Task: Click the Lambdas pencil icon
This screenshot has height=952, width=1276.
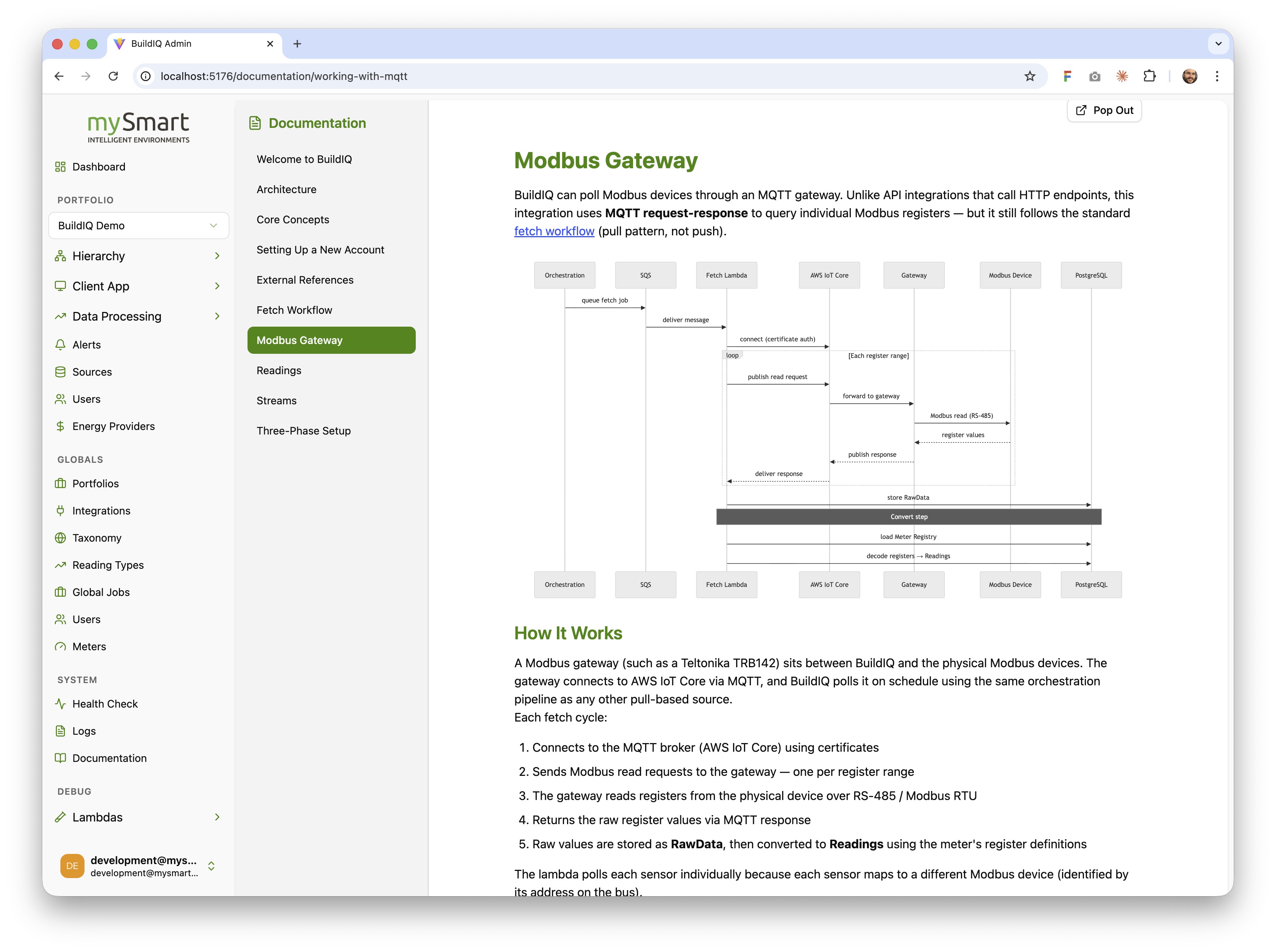Action: click(x=60, y=817)
